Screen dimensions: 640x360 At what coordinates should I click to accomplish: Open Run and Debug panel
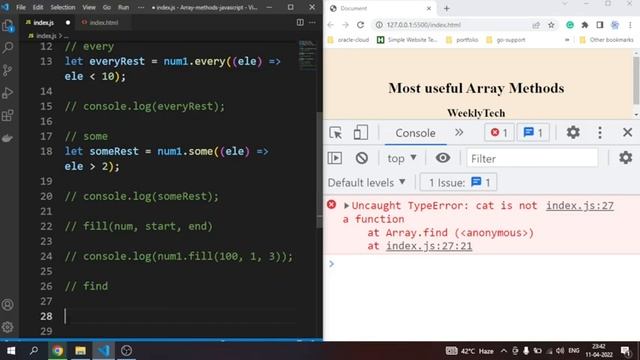pos(8,93)
